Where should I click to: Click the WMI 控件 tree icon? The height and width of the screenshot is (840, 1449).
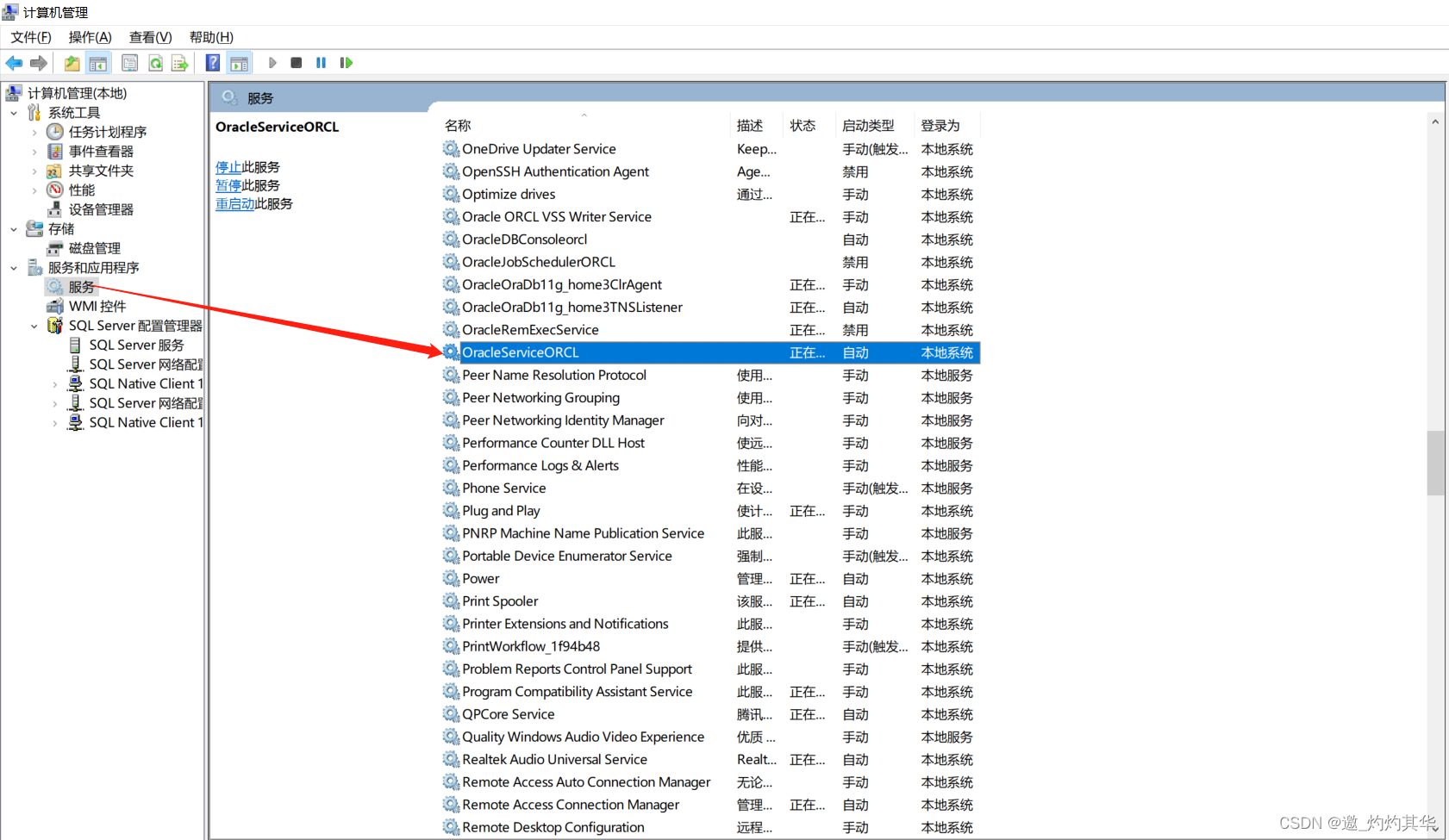(55, 307)
